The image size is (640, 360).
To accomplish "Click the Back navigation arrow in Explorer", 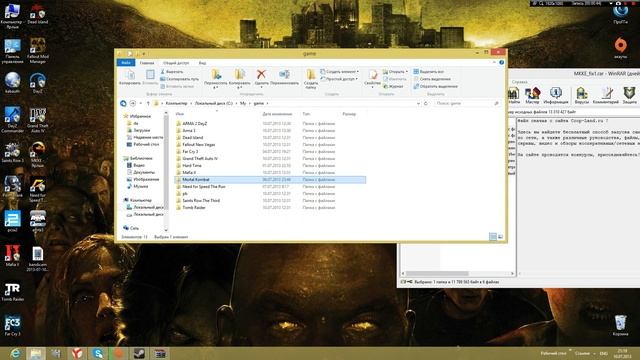I will pos(123,104).
